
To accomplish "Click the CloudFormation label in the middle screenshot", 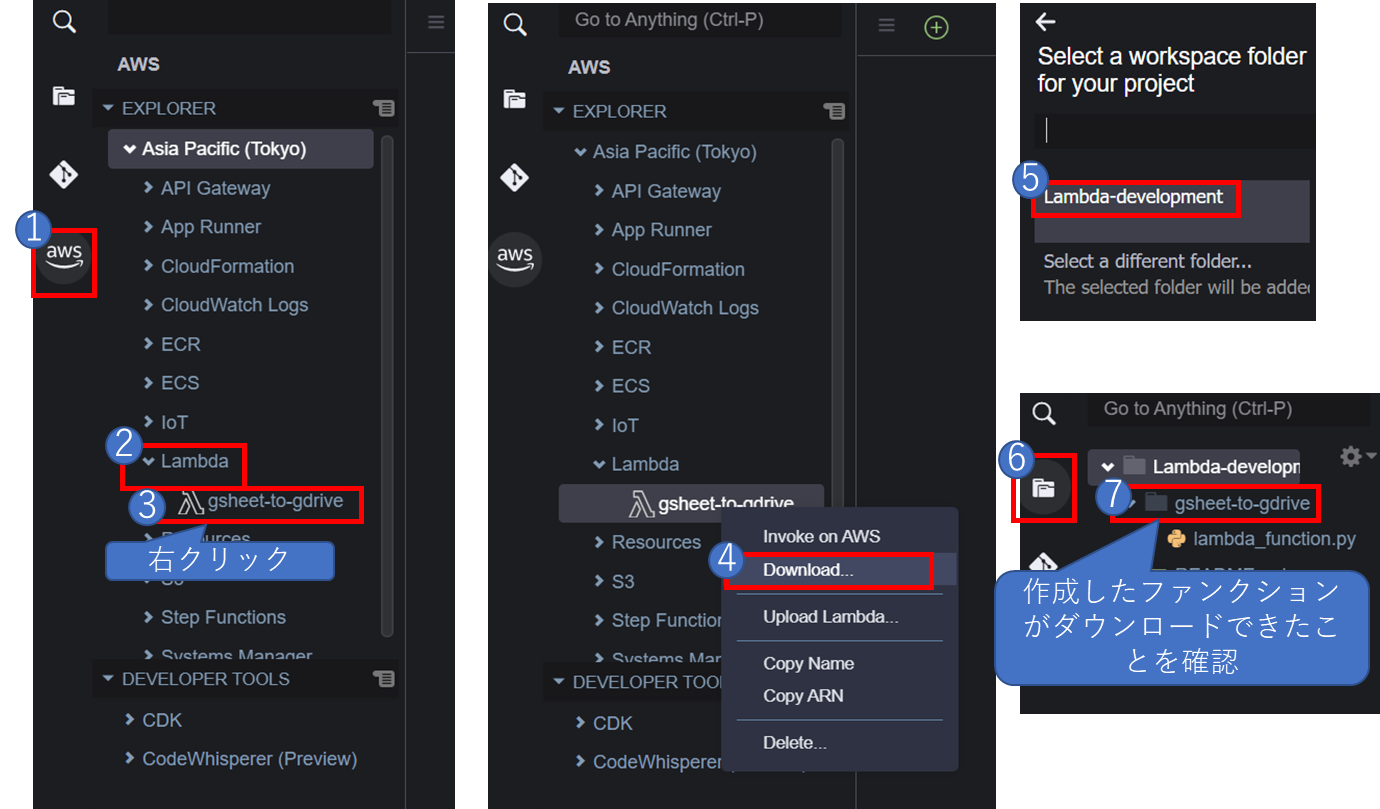I will pos(678,269).
